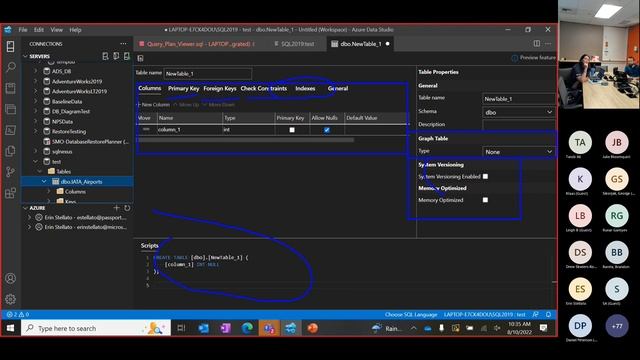Viewport: 640px width, 360px height.
Task: Expand the BaselineData database node
Action: tap(36, 101)
